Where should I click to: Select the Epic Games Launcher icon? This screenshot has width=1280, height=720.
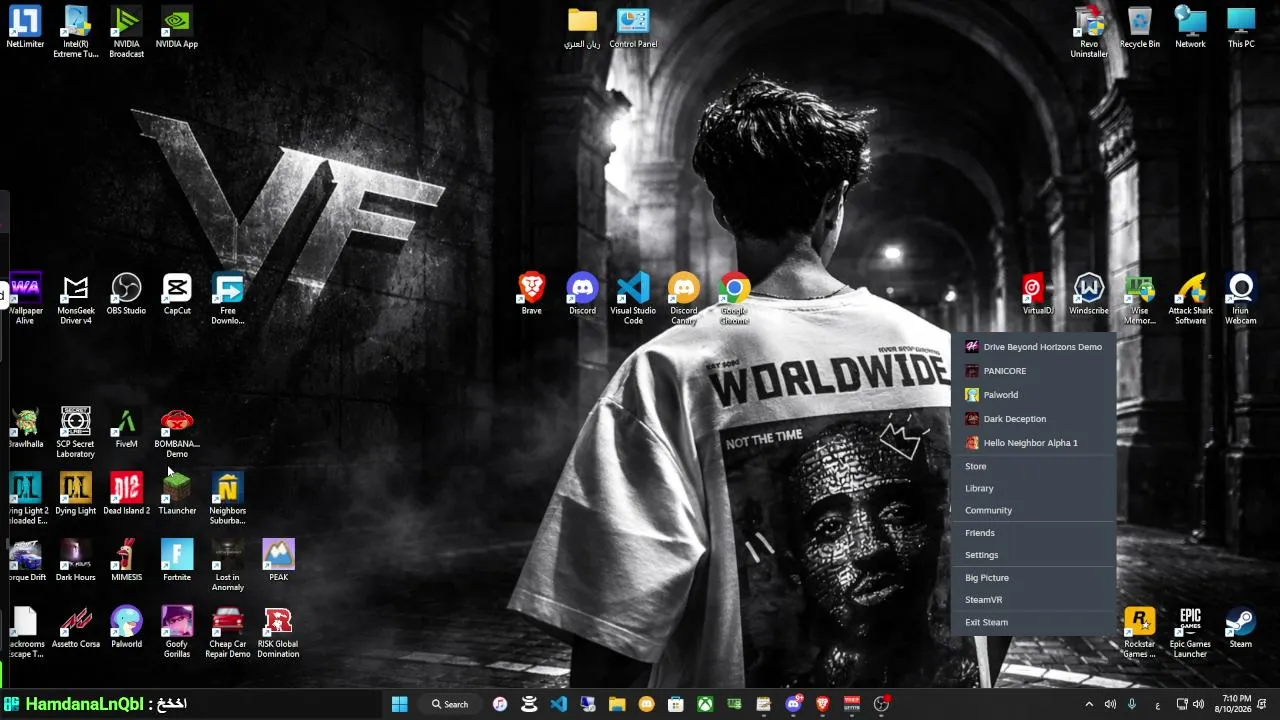tap(1190, 632)
